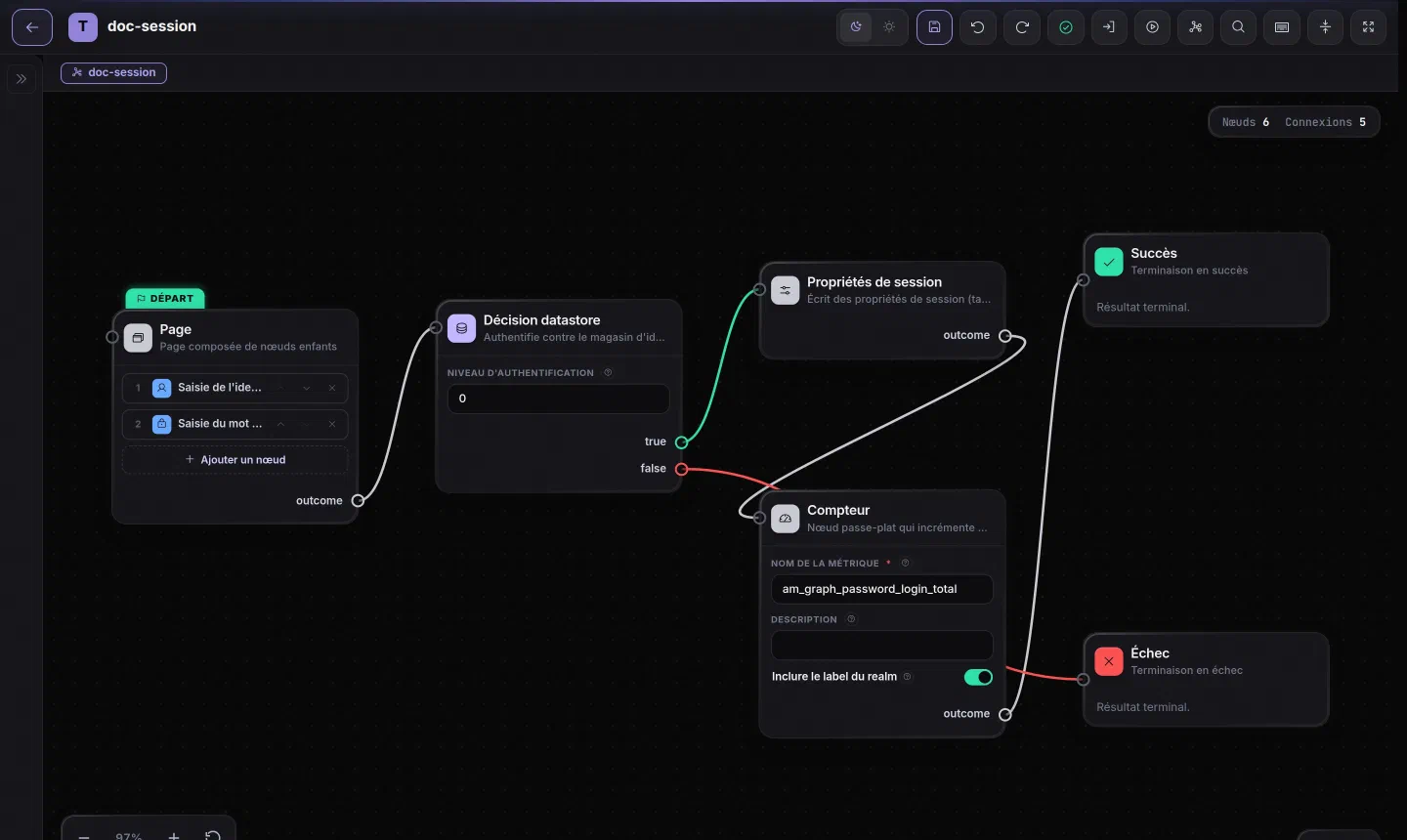Save the journey with the floppy icon

[934, 27]
